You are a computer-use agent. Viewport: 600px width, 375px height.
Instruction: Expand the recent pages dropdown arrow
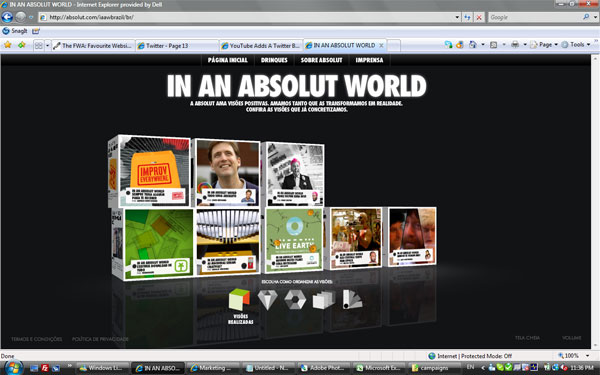(31, 17)
